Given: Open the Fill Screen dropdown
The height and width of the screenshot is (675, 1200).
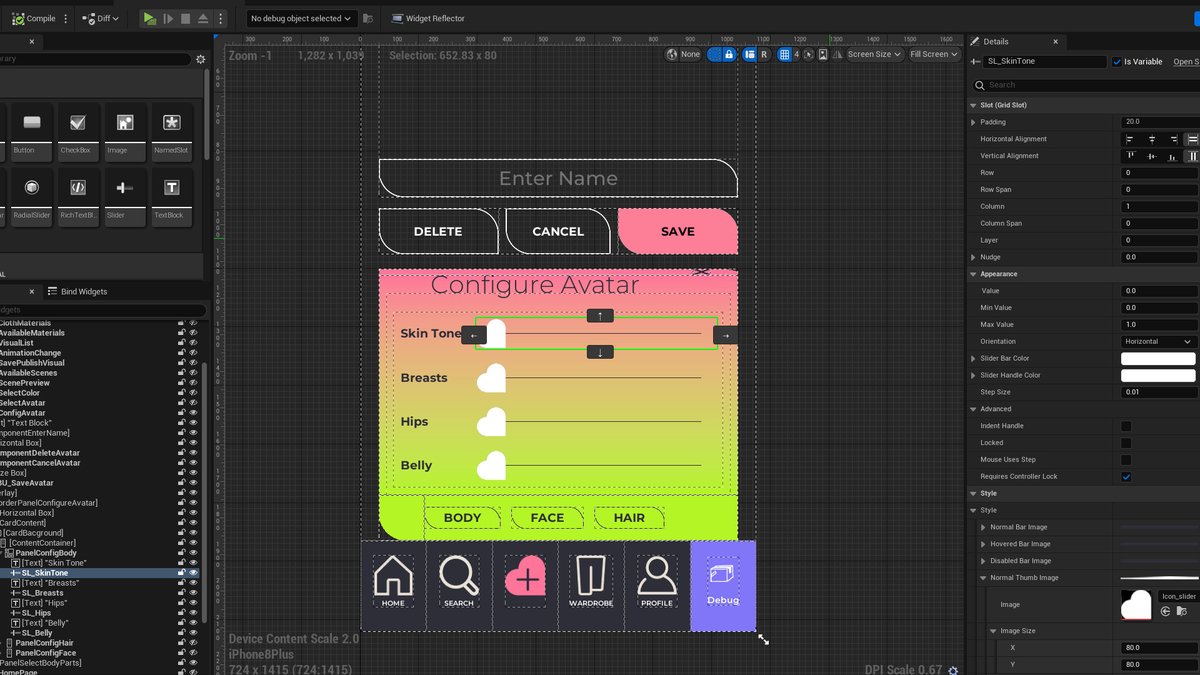Looking at the screenshot, I should pos(934,54).
